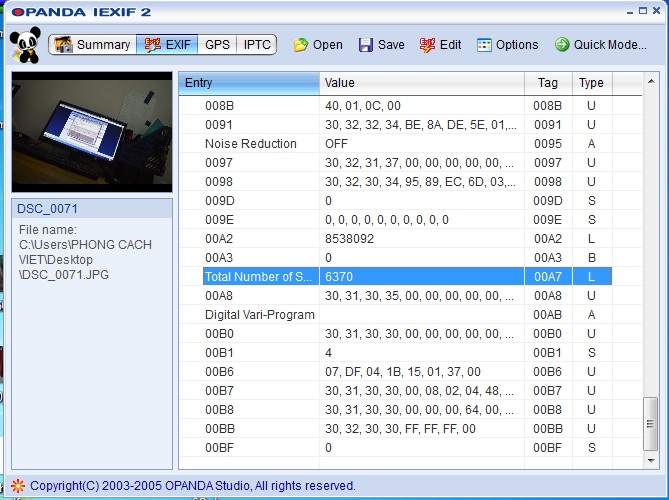Click the 00A7 tag cell
The height and width of the screenshot is (500, 669).
[548, 277]
